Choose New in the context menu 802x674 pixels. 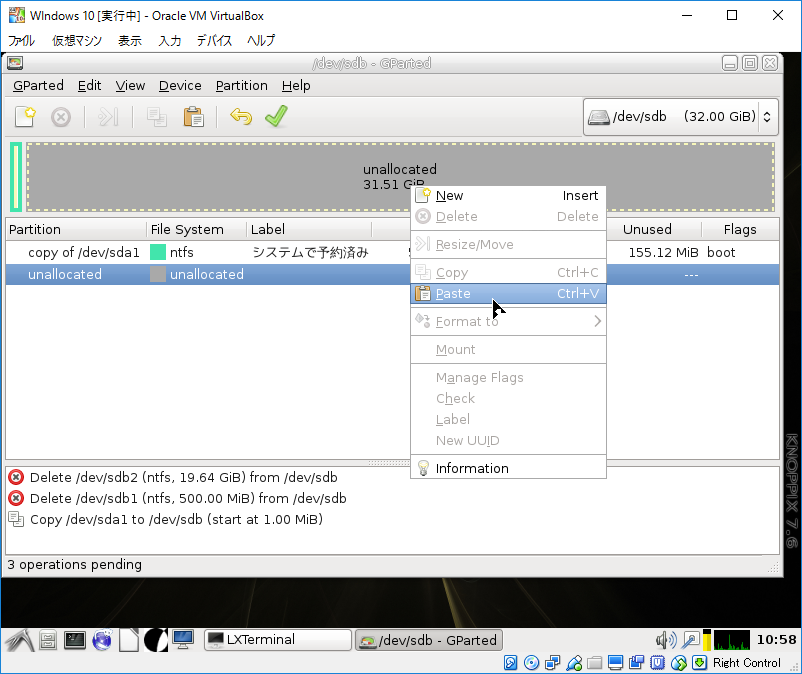click(508, 196)
